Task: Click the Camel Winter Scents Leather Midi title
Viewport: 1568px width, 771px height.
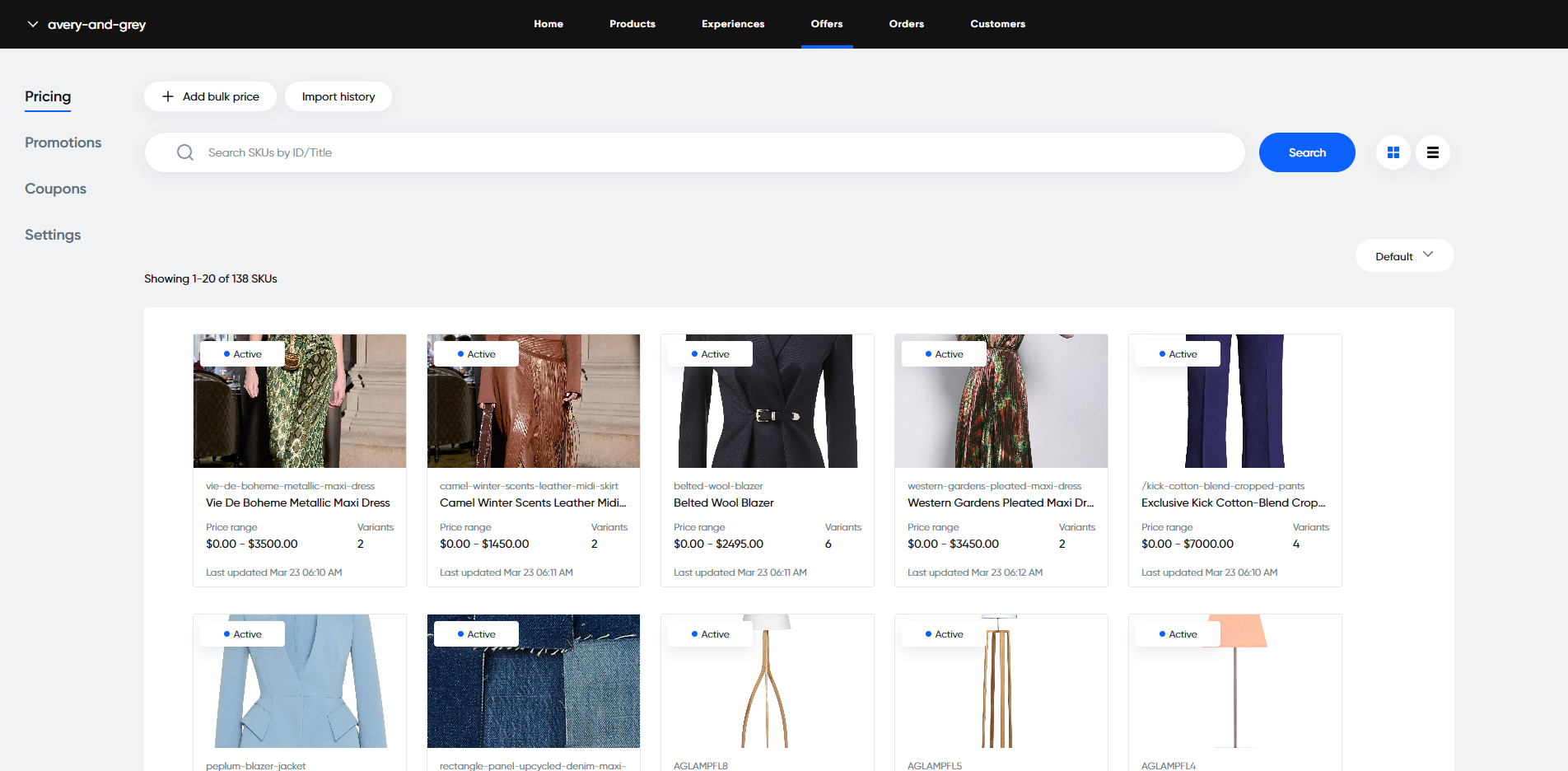Action: pyautogui.click(x=533, y=502)
